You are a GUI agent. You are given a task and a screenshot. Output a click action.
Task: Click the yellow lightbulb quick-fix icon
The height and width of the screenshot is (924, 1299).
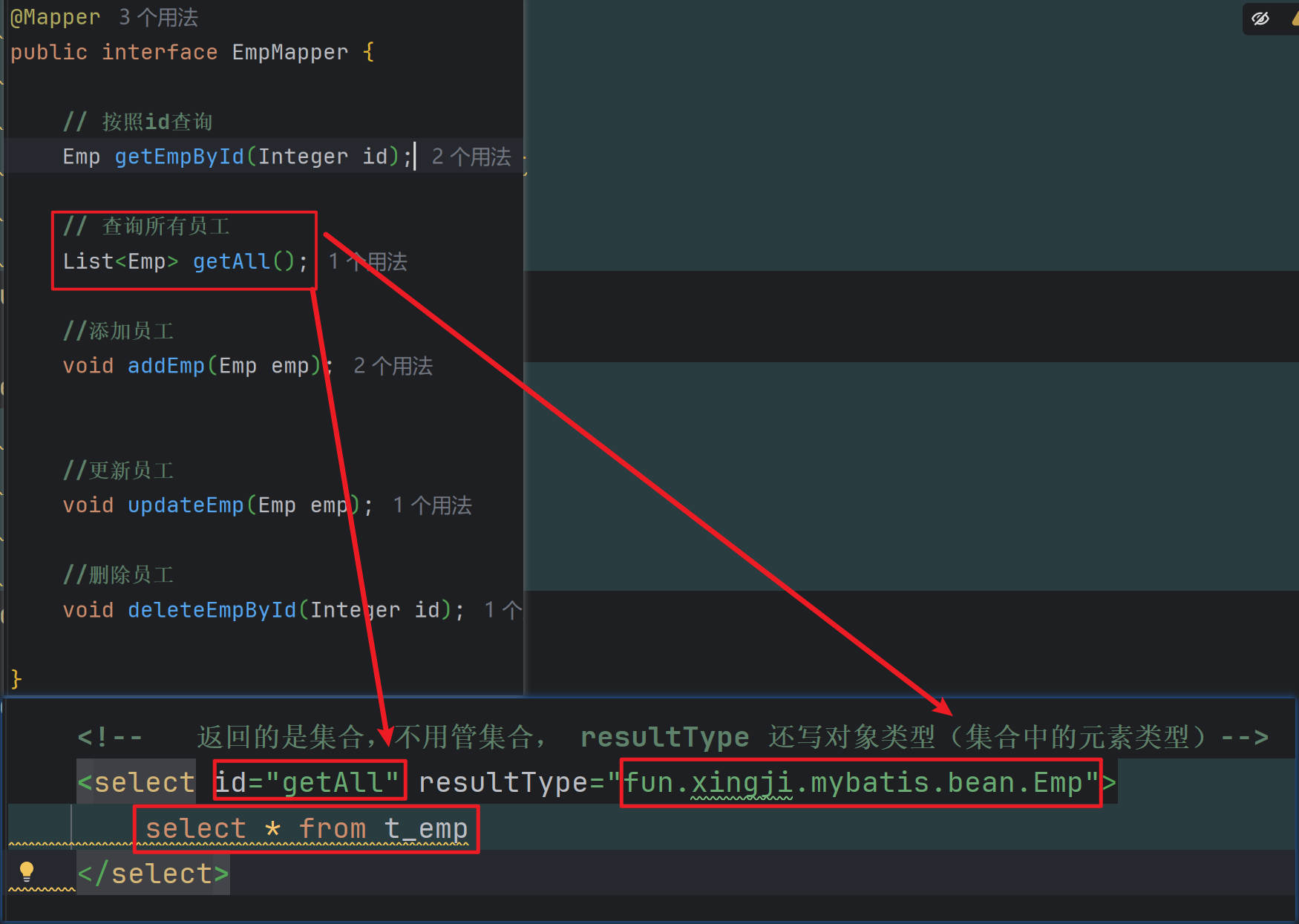[x=27, y=871]
